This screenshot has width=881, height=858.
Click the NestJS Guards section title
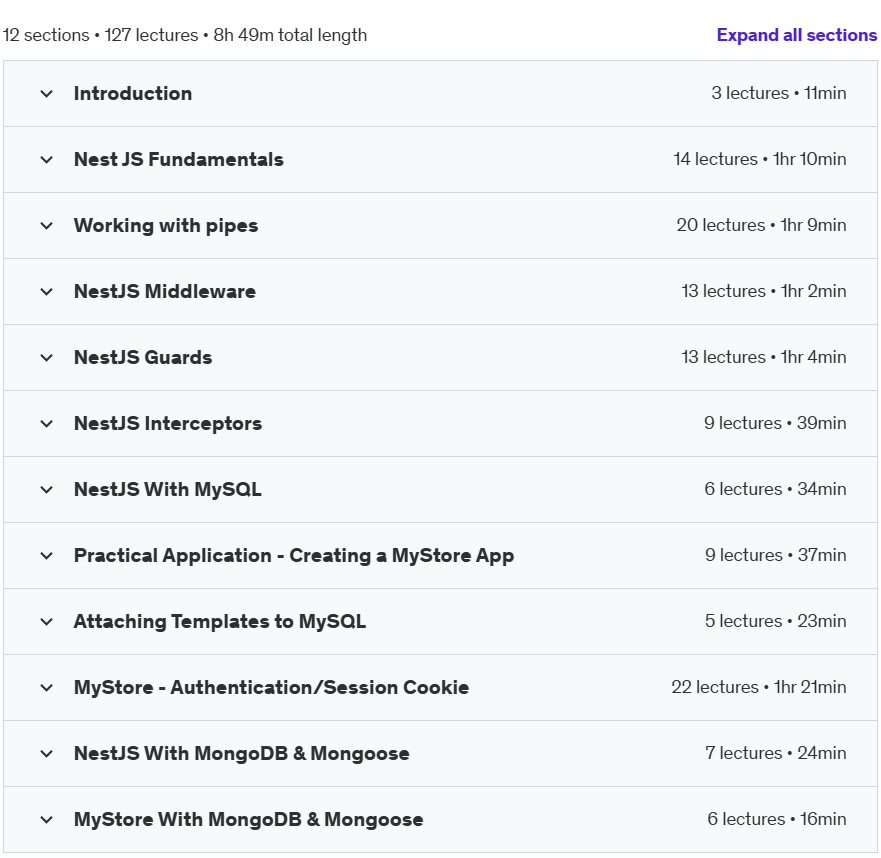(x=143, y=357)
